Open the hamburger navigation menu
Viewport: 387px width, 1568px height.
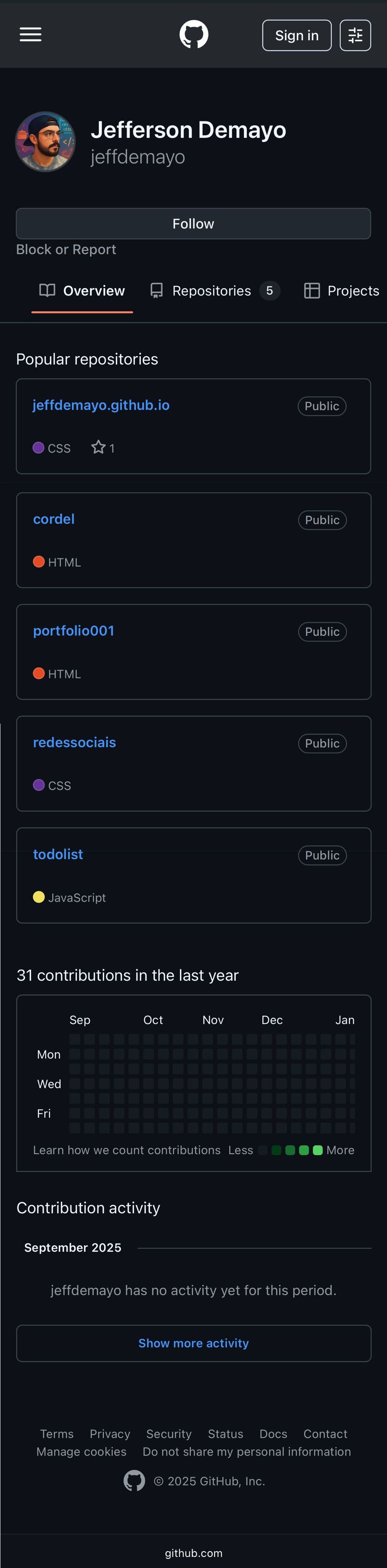pos(30,35)
